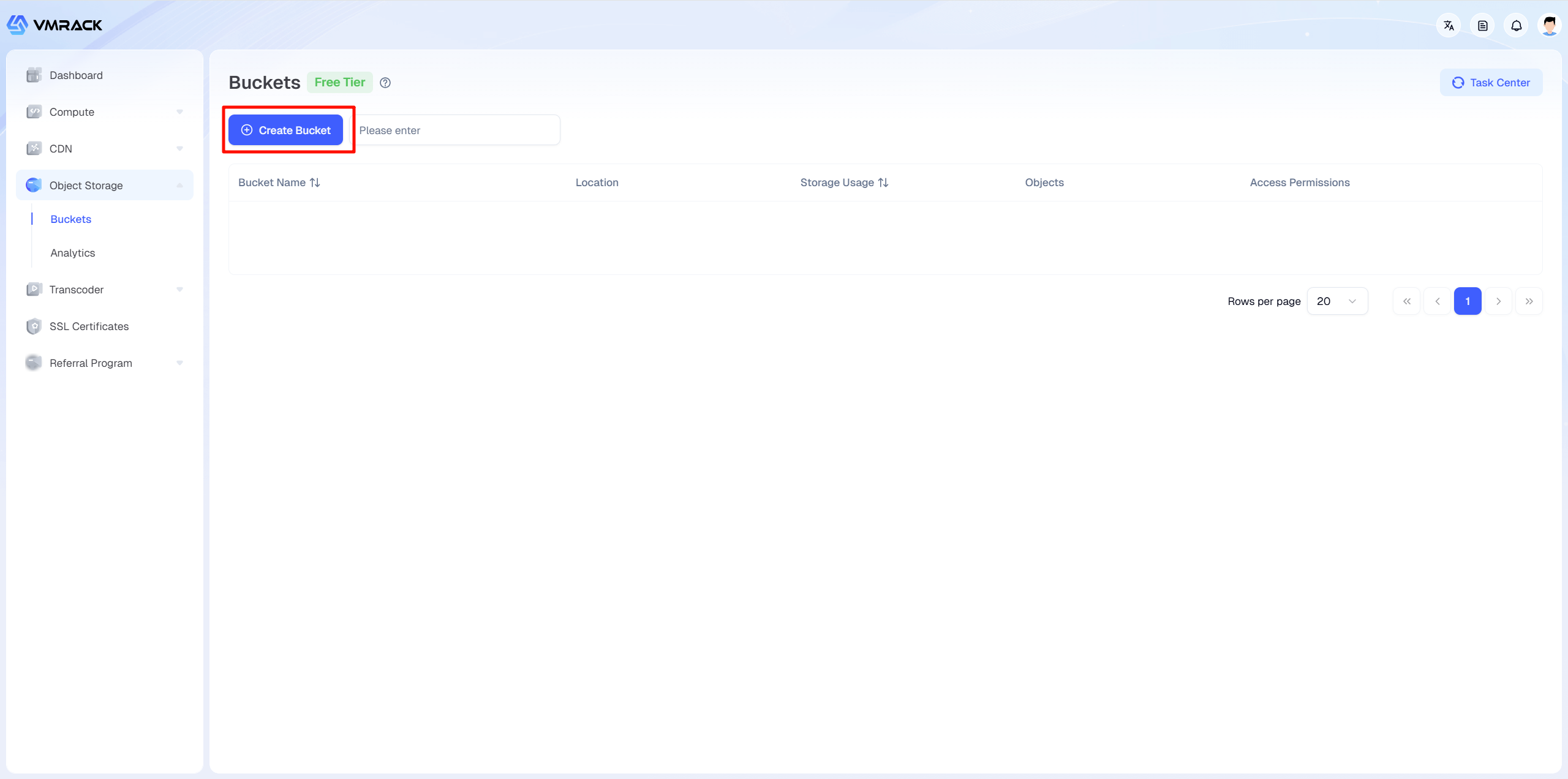Open the user avatar menu
The height and width of the screenshot is (779, 1568).
[x=1550, y=26]
